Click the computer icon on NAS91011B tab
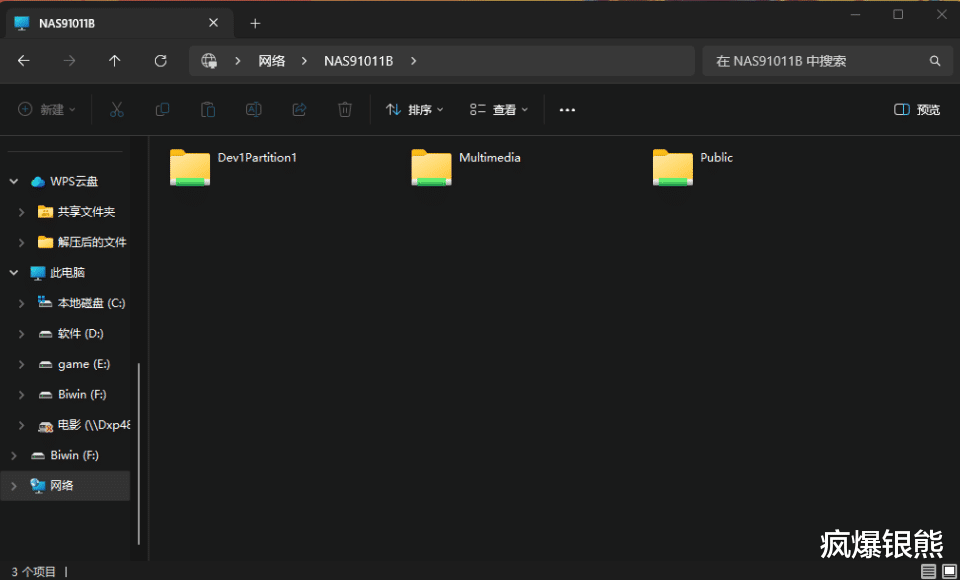Image resolution: width=960 pixels, height=580 pixels. pyautogui.click(x=22, y=23)
